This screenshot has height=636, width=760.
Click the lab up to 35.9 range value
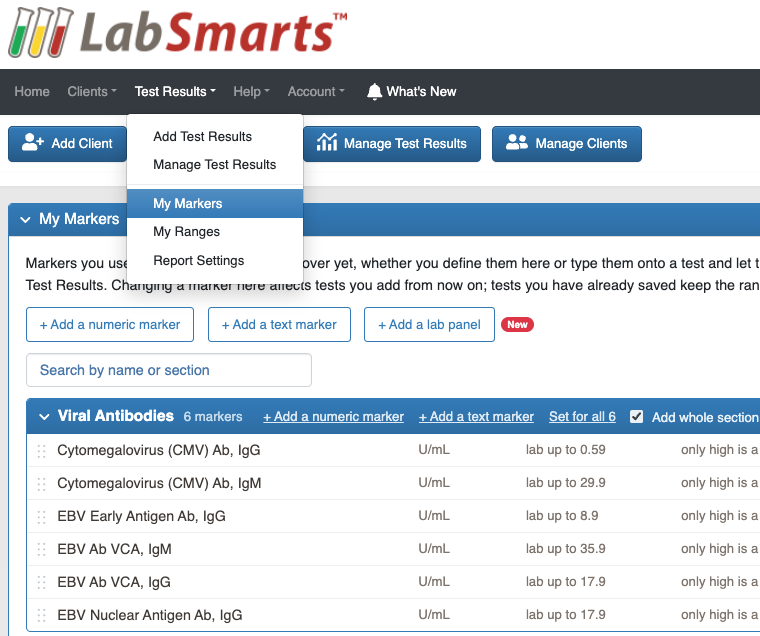tap(566, 549)
